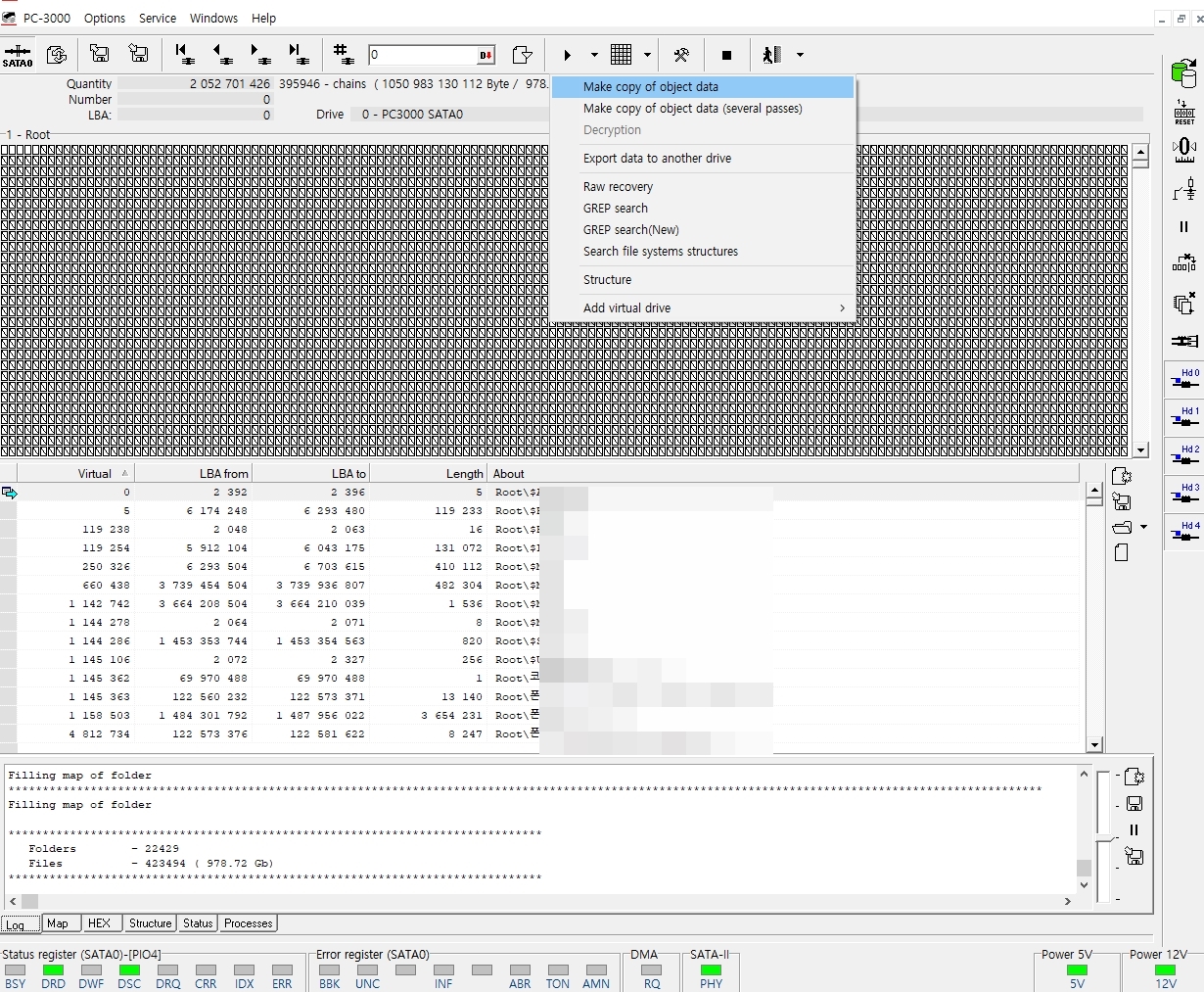
Task: Click the play/start task icon
Action: click(x=567, y=55)
